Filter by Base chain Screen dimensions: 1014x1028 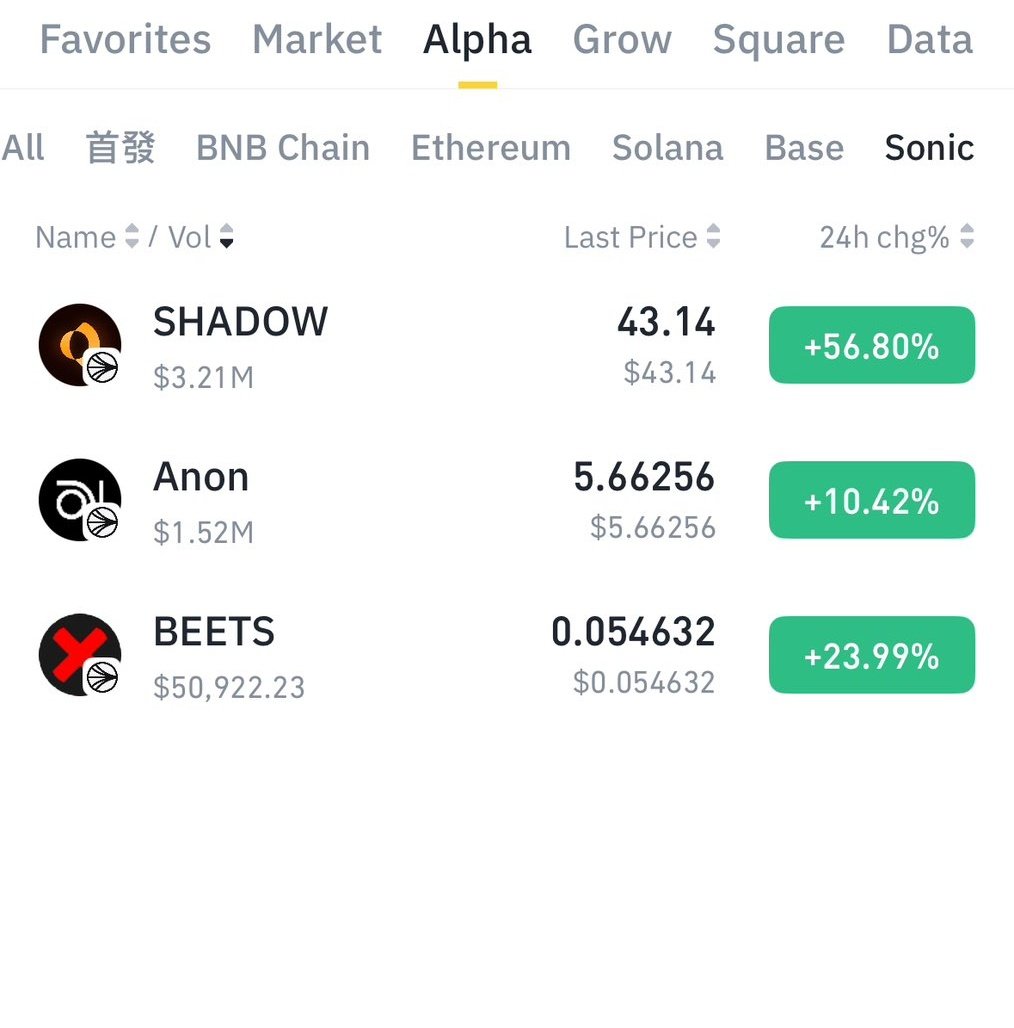click(x=804, y=148)
